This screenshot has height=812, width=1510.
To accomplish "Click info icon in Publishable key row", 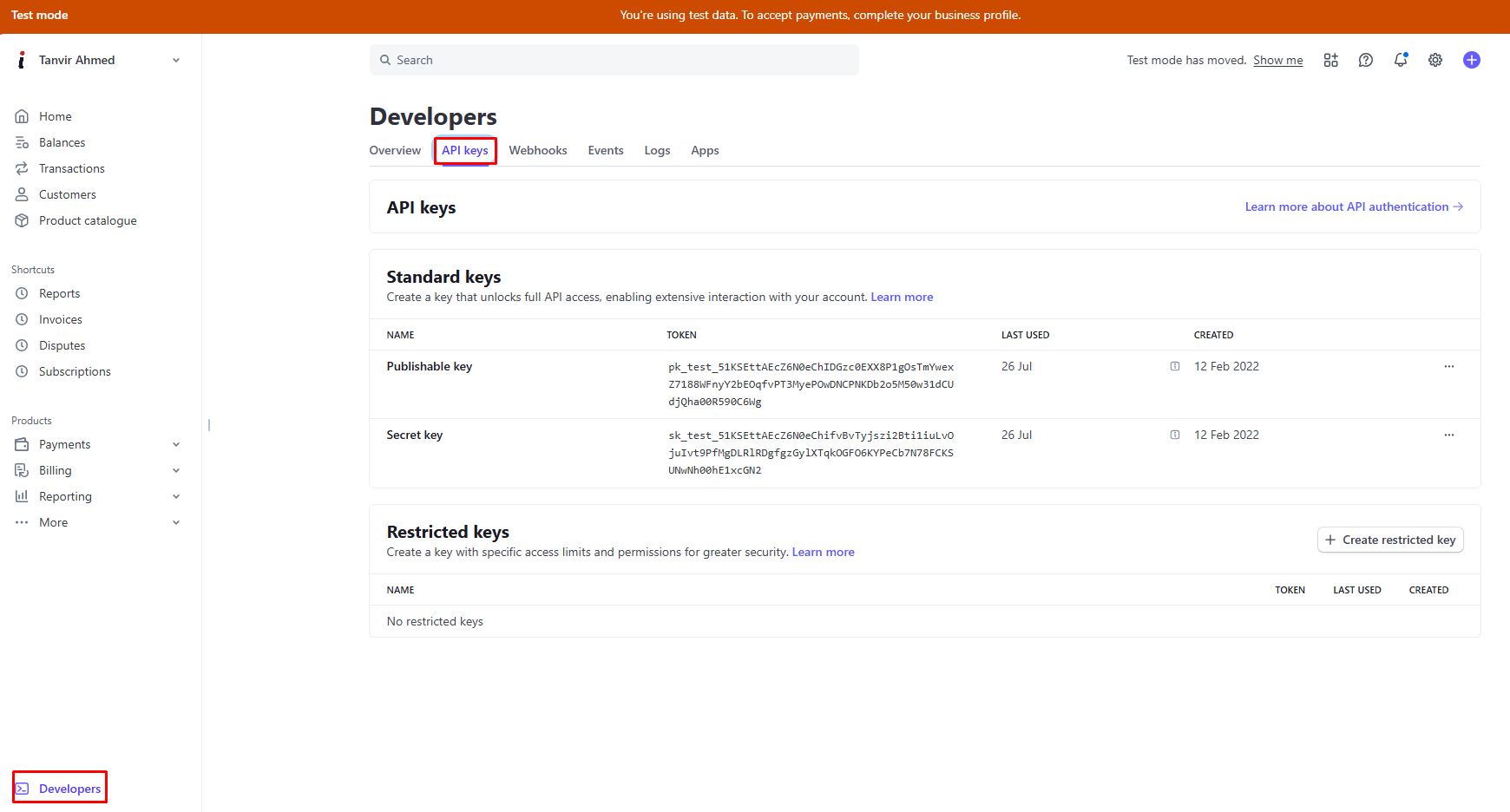I will pyautogui.click(x=1175, y=366).
